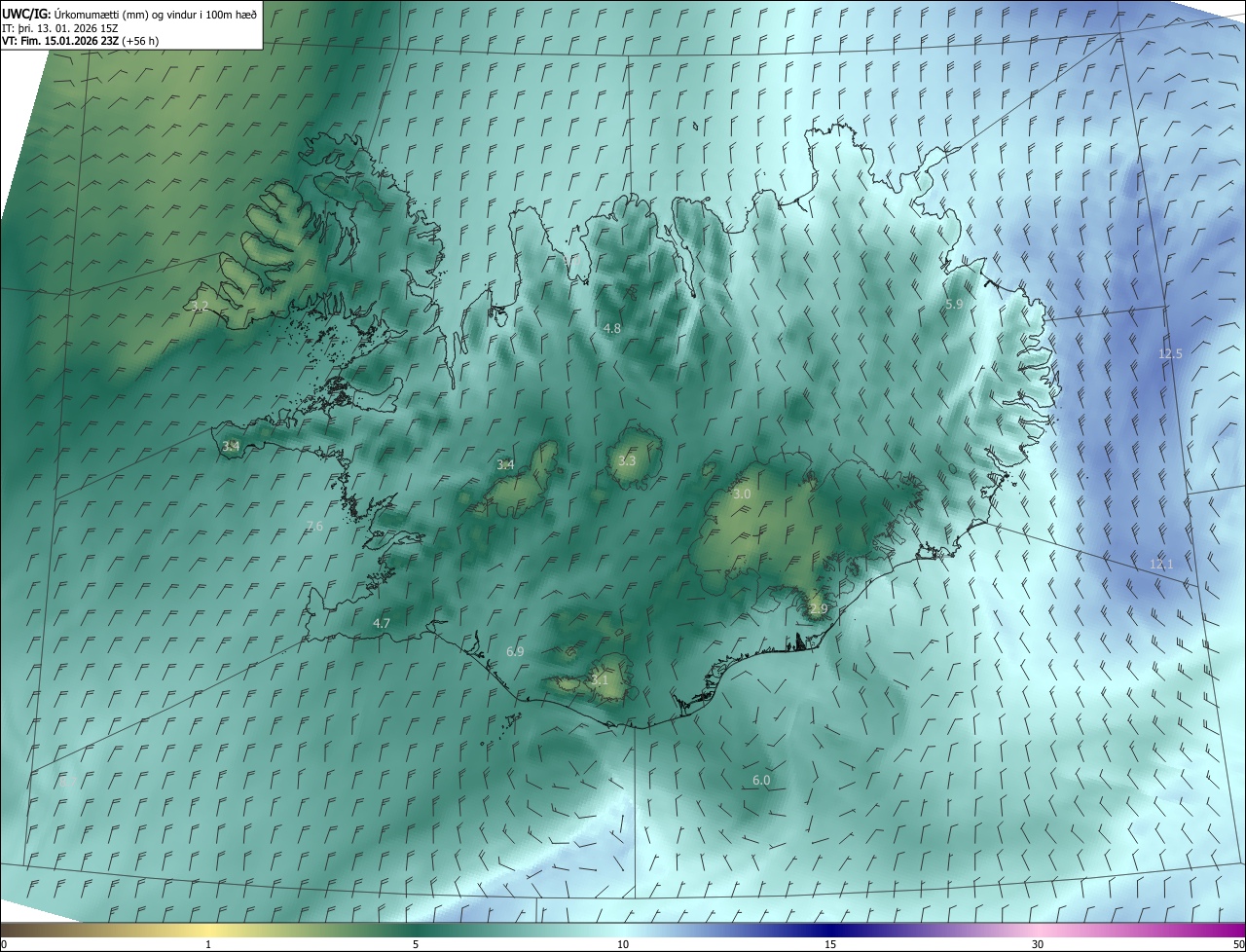The height and width of the screenshot is (952, 1246).
Task: Select the 2.9 value near the southeast coast
Action: tap(818, 609)
